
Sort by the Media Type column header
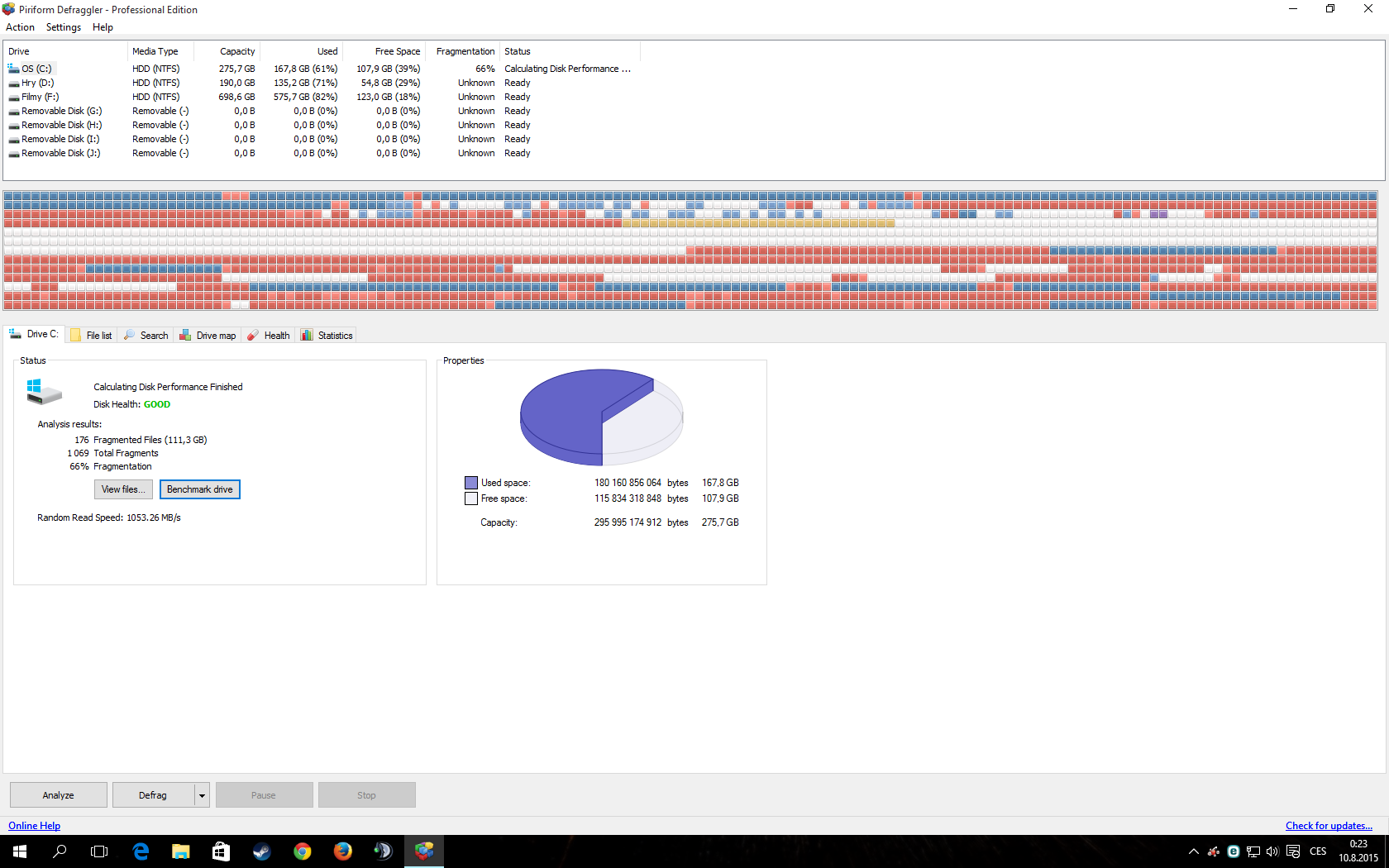pyautogui.click(x=161, y=51)
